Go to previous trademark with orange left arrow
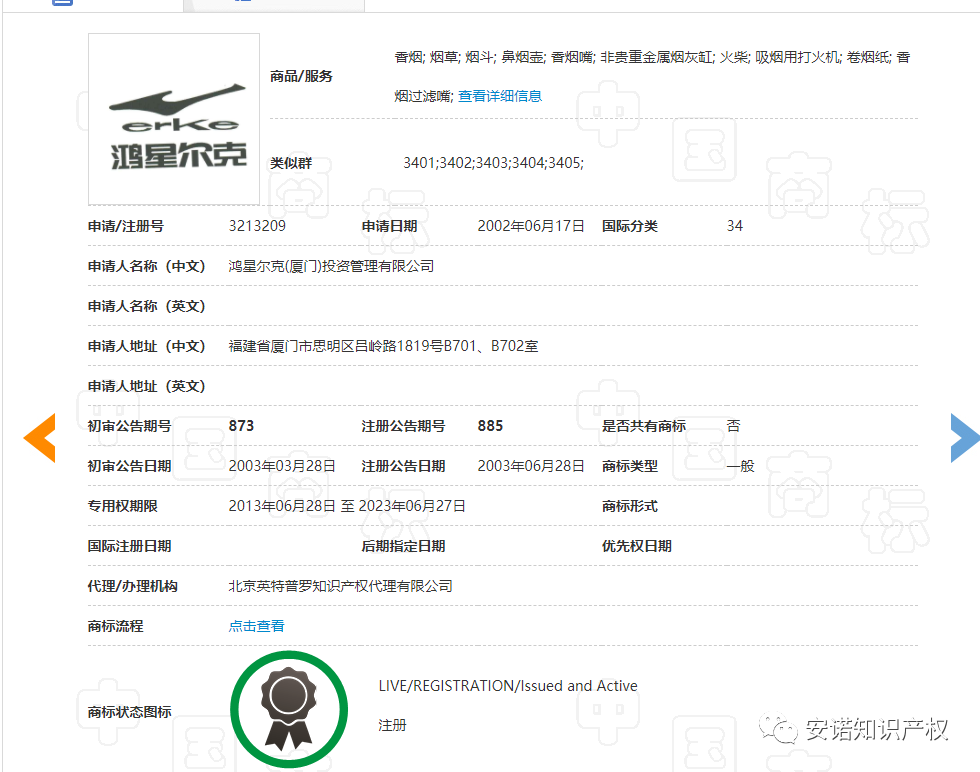The image size is (980, 772). (39, 438)
